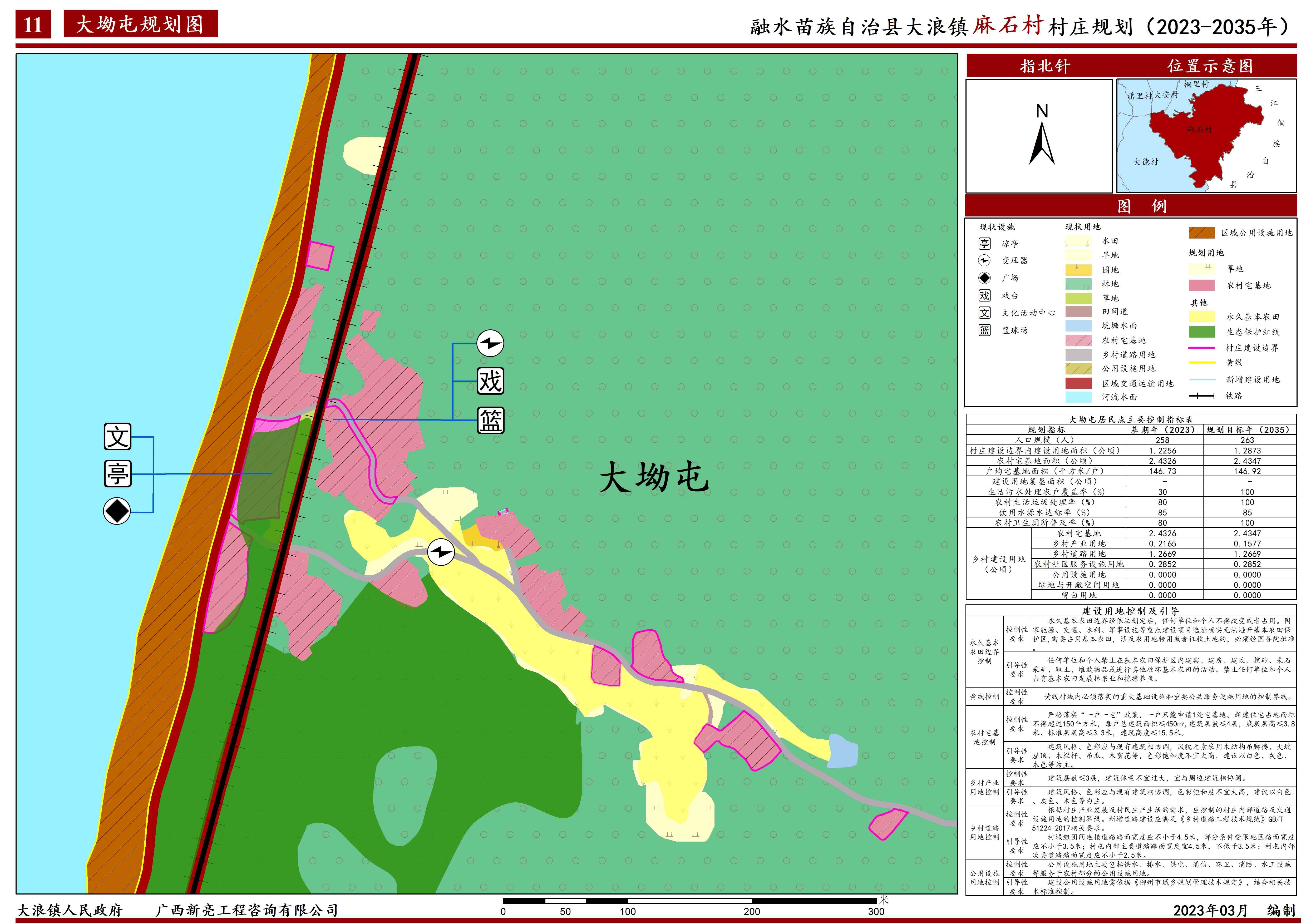Click the 凉亭 icon in the legend
The image size is (1306, 924).
pos(984,244)
